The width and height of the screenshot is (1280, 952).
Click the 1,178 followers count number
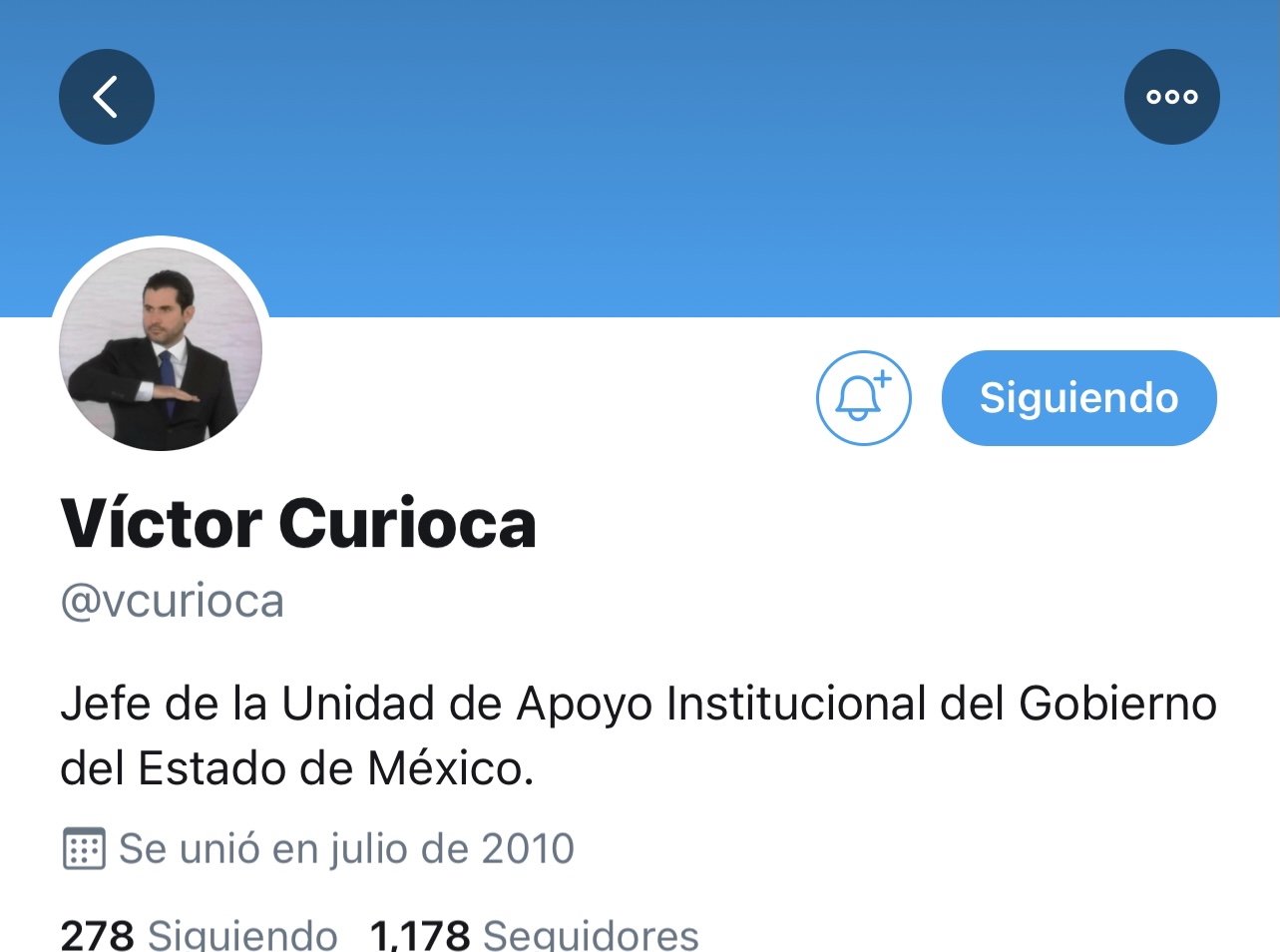(x=420, y=936)
